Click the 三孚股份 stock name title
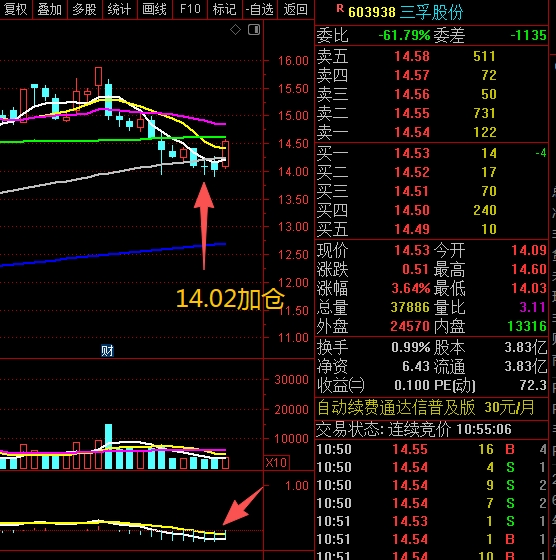The image size is (556, 560). 431,12
